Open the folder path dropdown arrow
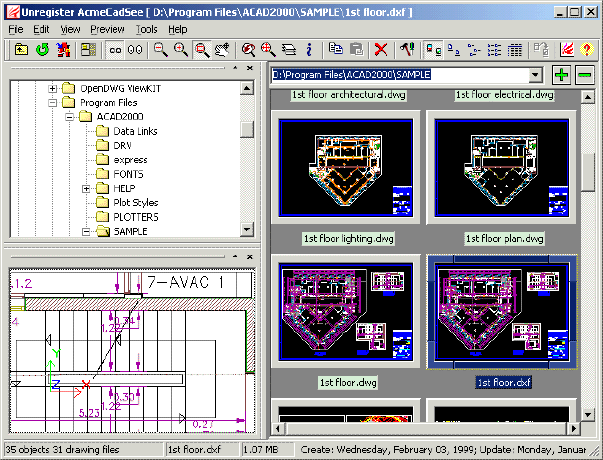 coord(535,75)
